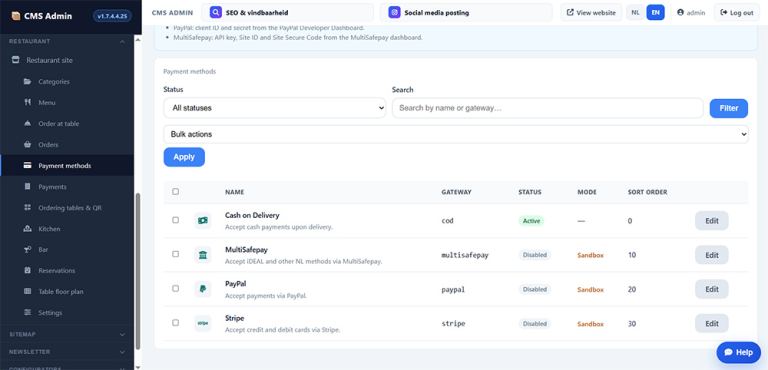Click the Reservations calendar icon
The height and width of the screenshot is (370, 768).
tap(27, 271)
